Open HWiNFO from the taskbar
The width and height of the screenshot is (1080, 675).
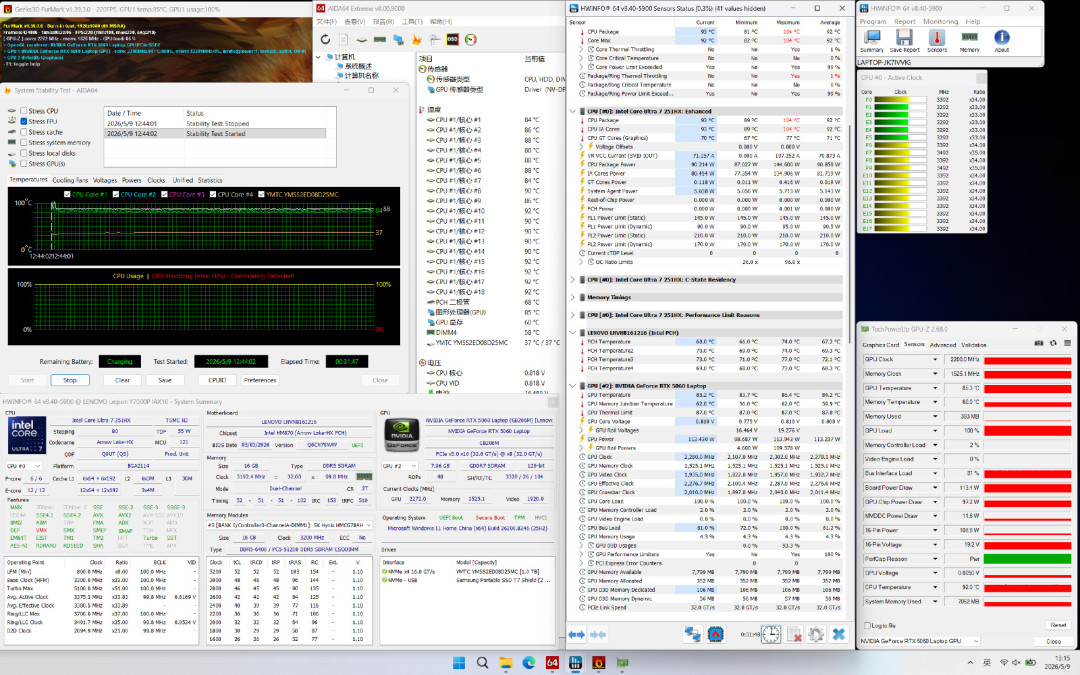575,663
